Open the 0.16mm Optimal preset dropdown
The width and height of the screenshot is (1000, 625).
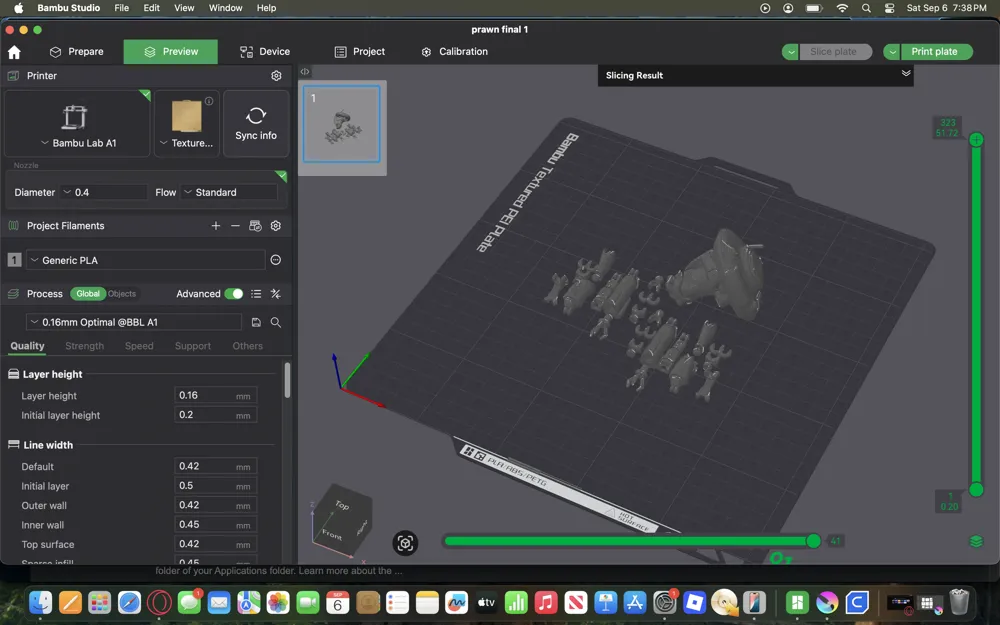coord(133,322)
